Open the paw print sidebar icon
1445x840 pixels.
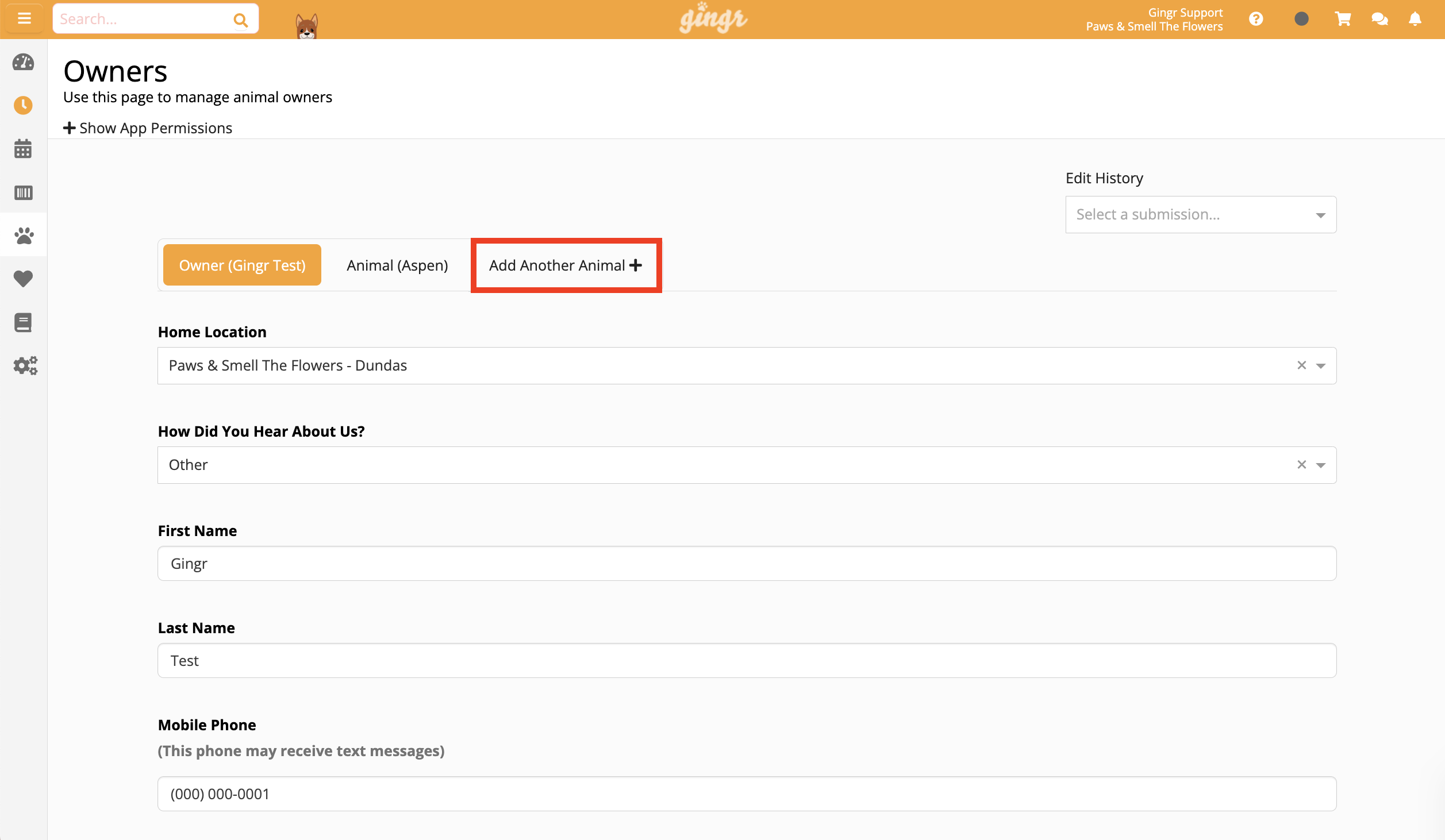(x=24, y=235)
